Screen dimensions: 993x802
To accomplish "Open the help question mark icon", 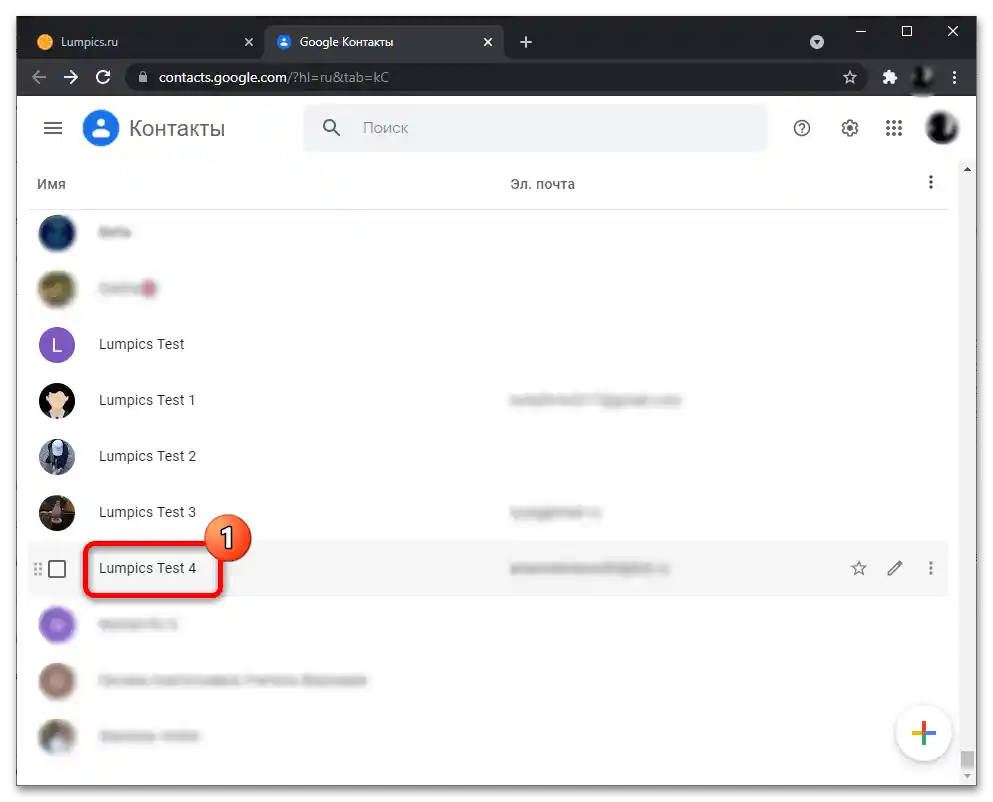I will [x=802, y=129].
